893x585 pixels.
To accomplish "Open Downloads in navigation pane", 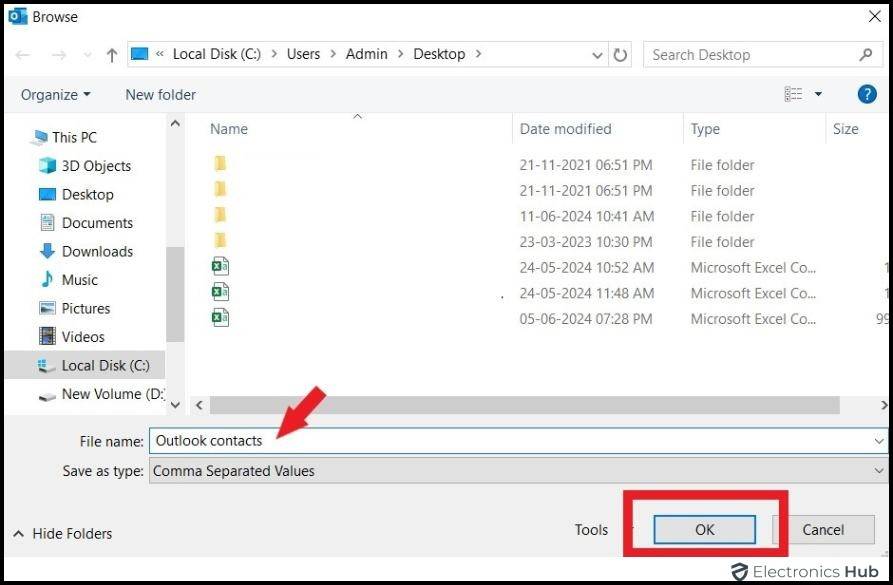I will 97,251.
